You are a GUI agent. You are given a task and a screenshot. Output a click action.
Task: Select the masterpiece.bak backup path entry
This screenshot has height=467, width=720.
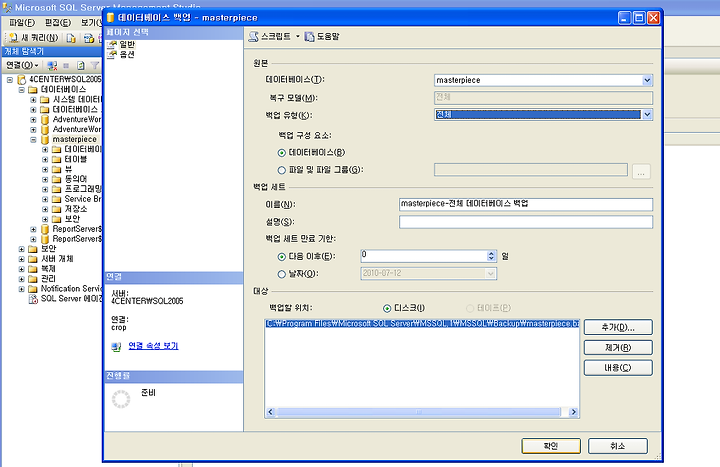pos(422,324)
